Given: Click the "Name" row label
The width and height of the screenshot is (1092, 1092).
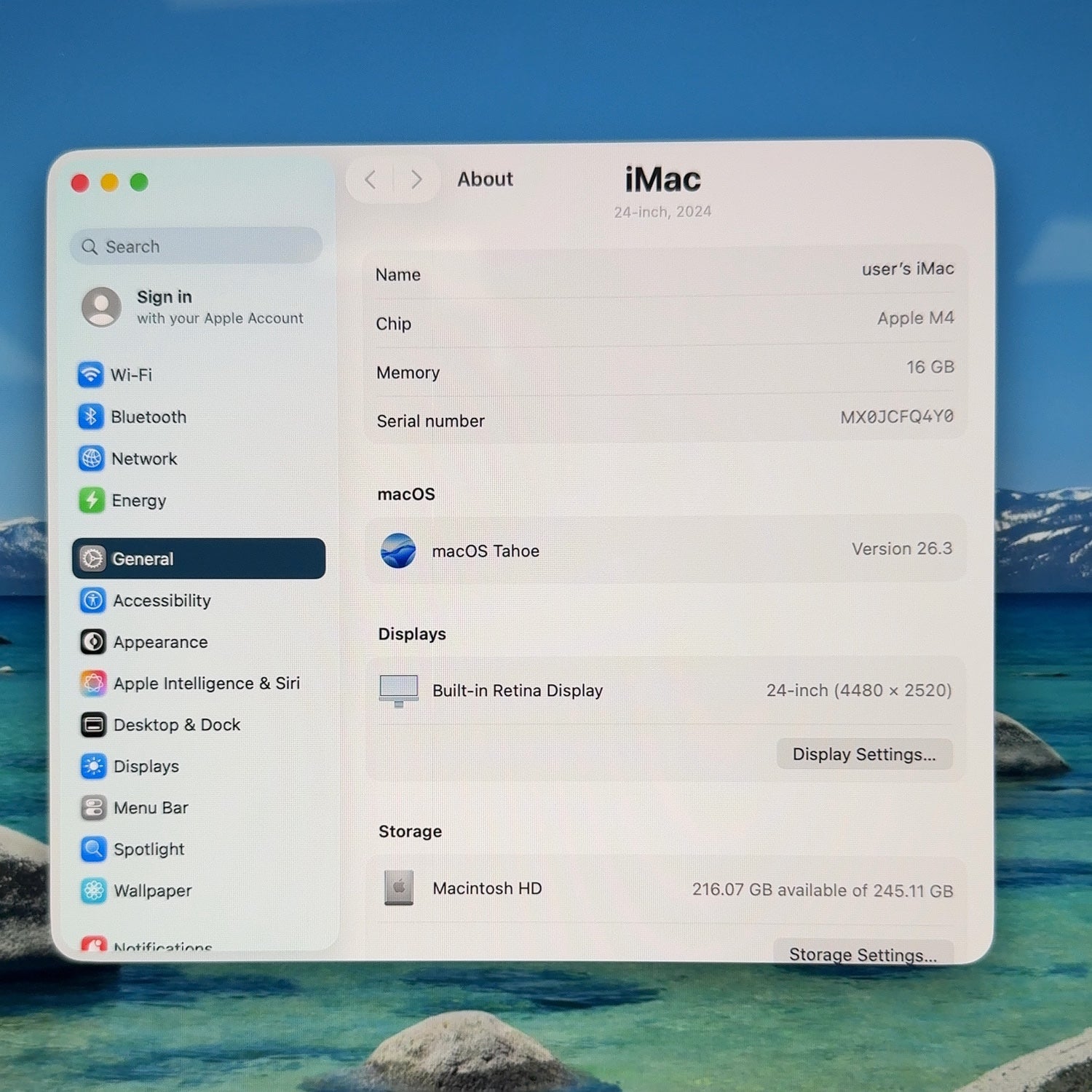Looking at the screenshot, I should (x=397, y=274).
